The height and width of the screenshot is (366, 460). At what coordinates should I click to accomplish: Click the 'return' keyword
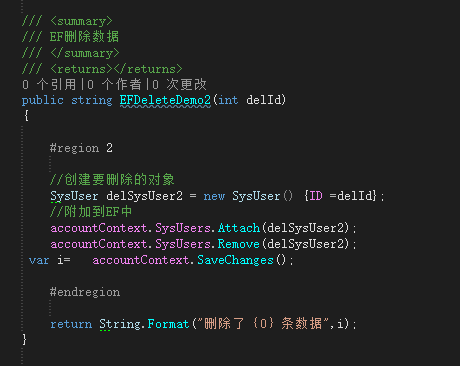click(x=71, y=324)
